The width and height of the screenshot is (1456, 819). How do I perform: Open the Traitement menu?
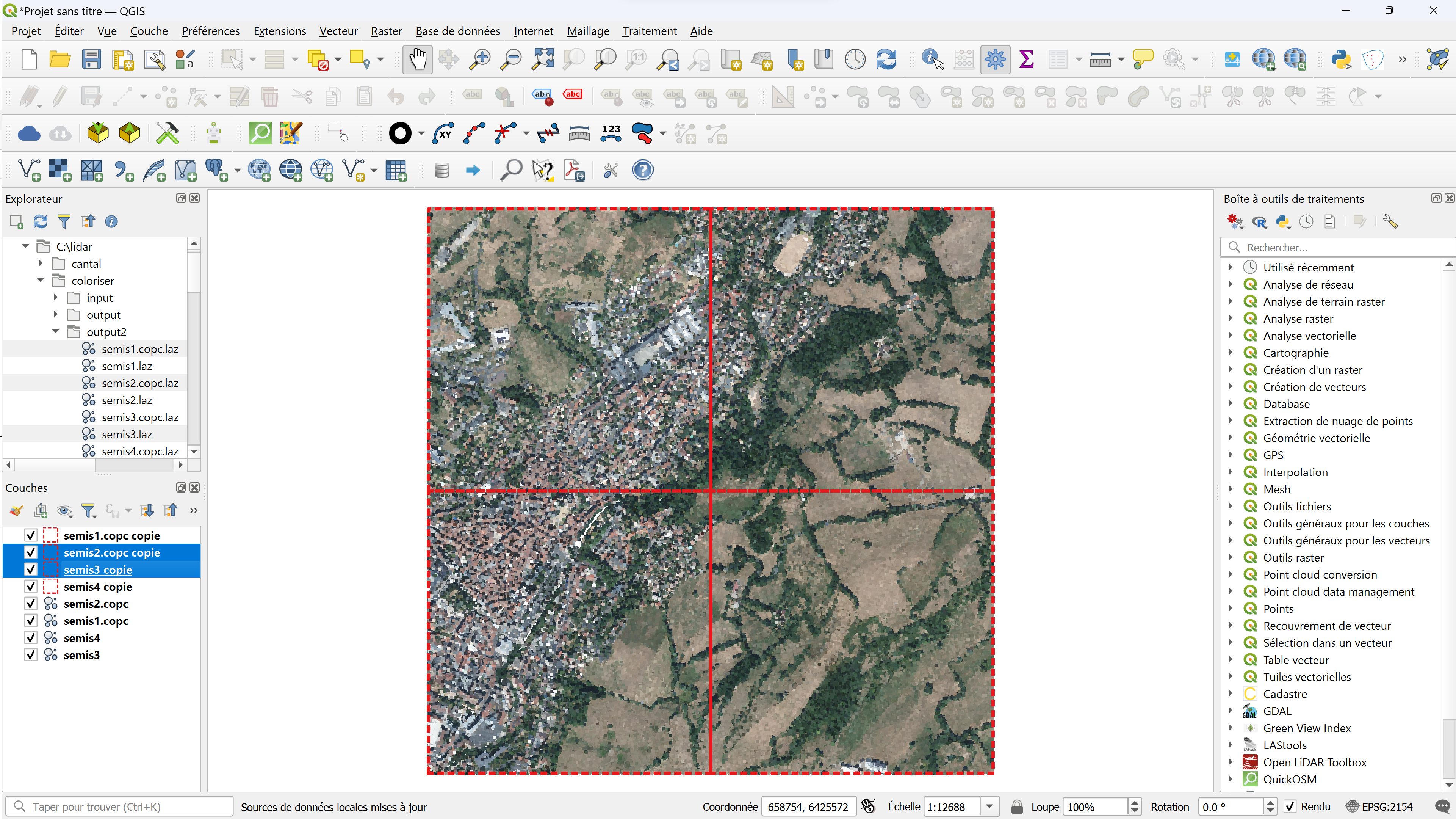pyautogui.click(x=650, y=31)
